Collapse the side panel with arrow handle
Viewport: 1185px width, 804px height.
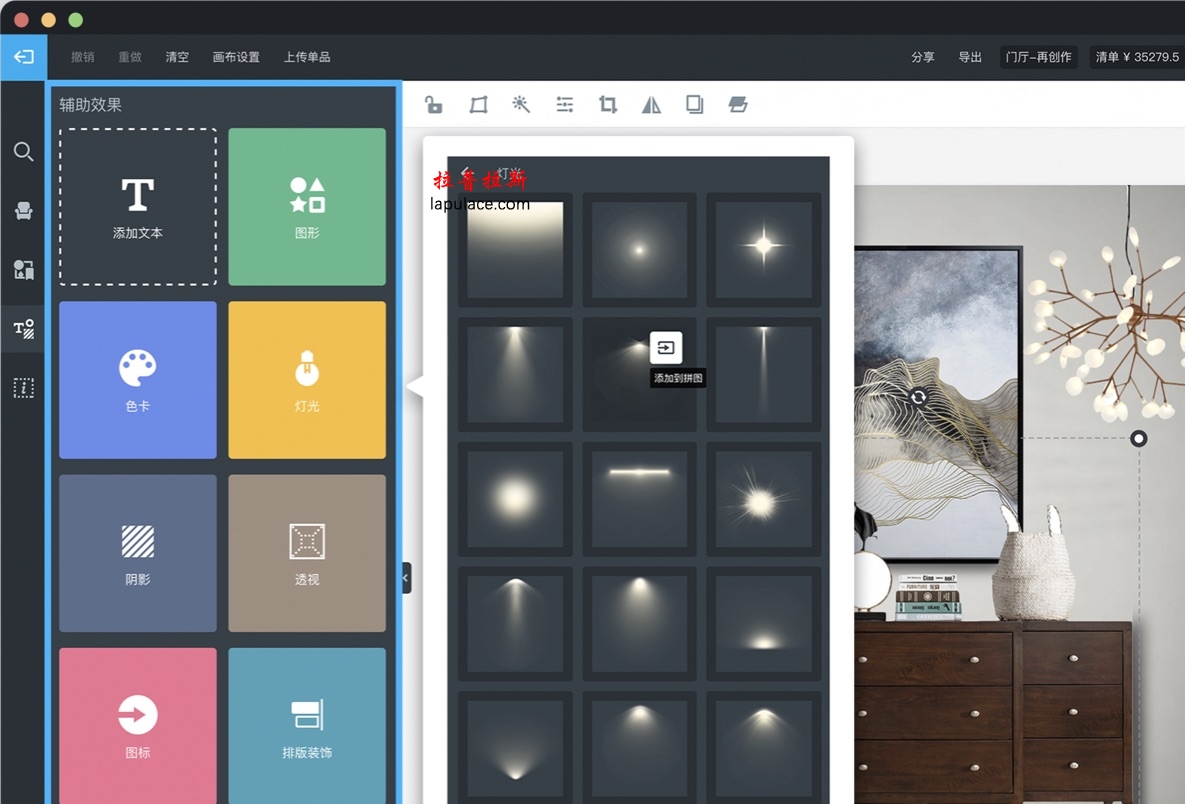click(406, 578)
